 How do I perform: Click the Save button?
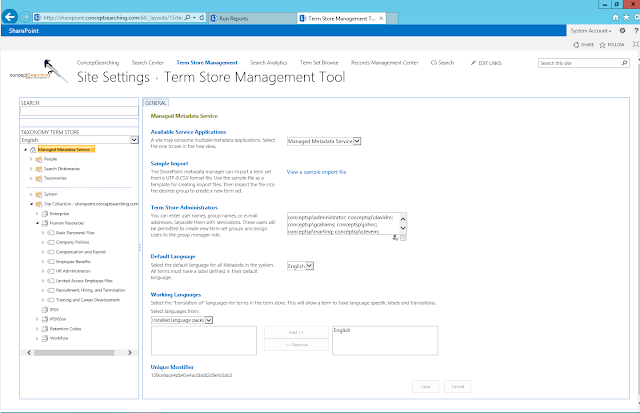coord(425,386)
